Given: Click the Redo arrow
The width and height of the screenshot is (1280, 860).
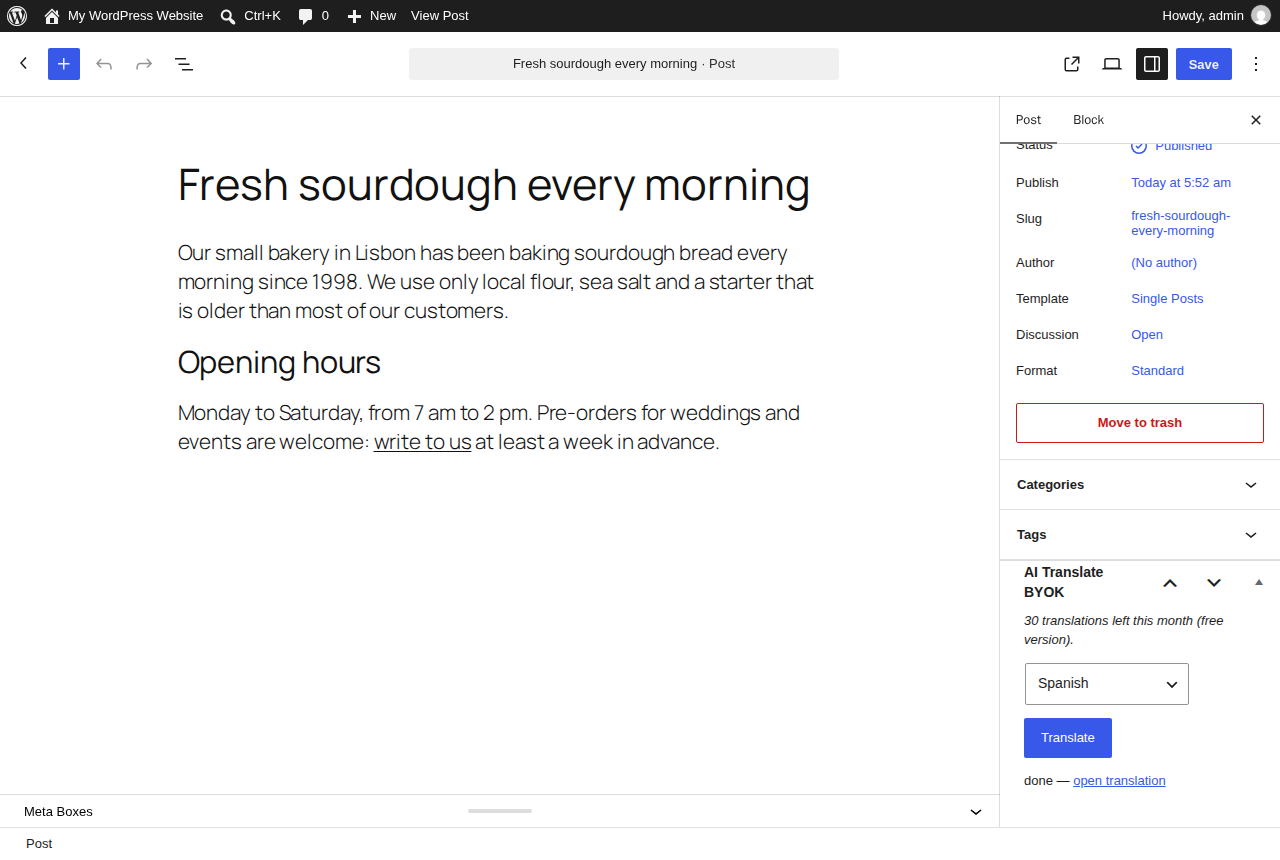Looking at the screenshot, I should click(x=144, y=64).
